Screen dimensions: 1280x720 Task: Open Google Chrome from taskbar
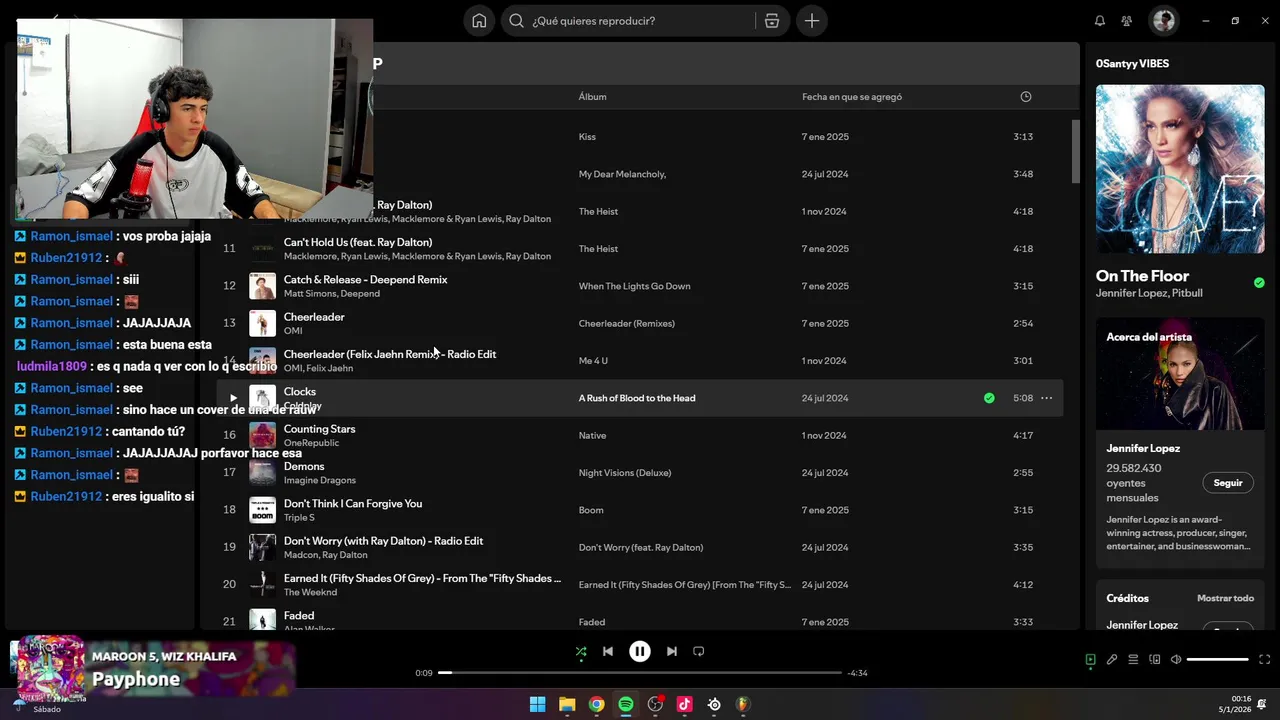pyautogui.click(x=596, y=704)
